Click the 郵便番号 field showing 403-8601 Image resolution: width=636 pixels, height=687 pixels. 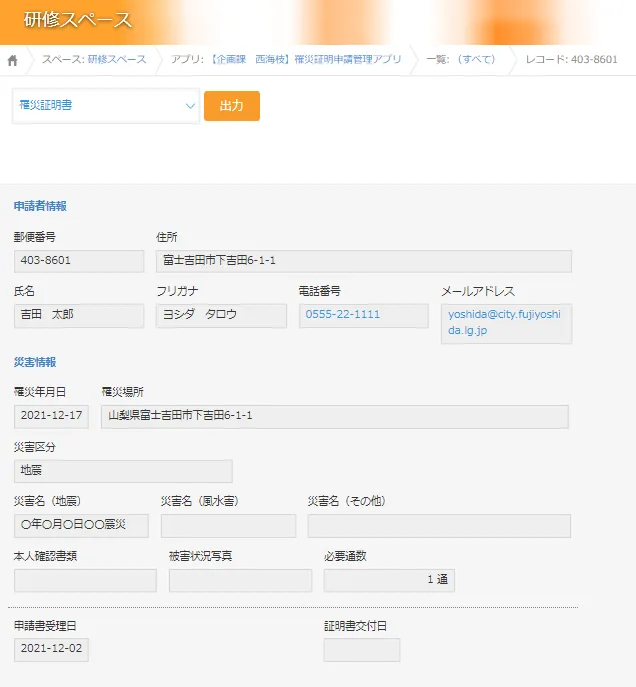(x=79, y=261)
